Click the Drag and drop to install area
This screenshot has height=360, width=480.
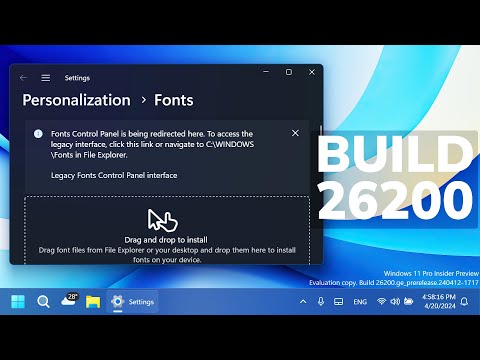(167, 231)
